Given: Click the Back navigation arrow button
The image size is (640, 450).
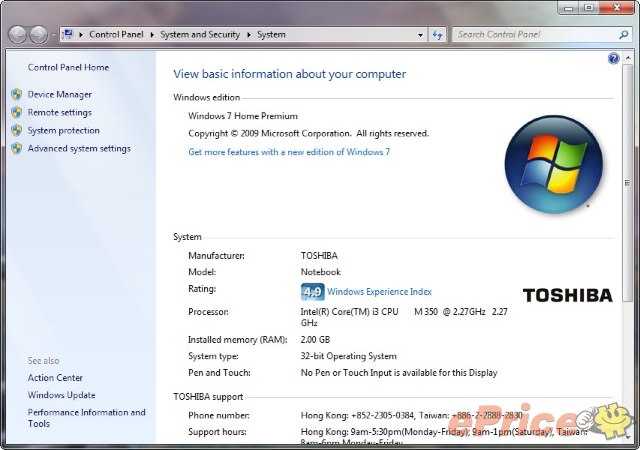Looking at the screenshot, I should click(18, 35).
